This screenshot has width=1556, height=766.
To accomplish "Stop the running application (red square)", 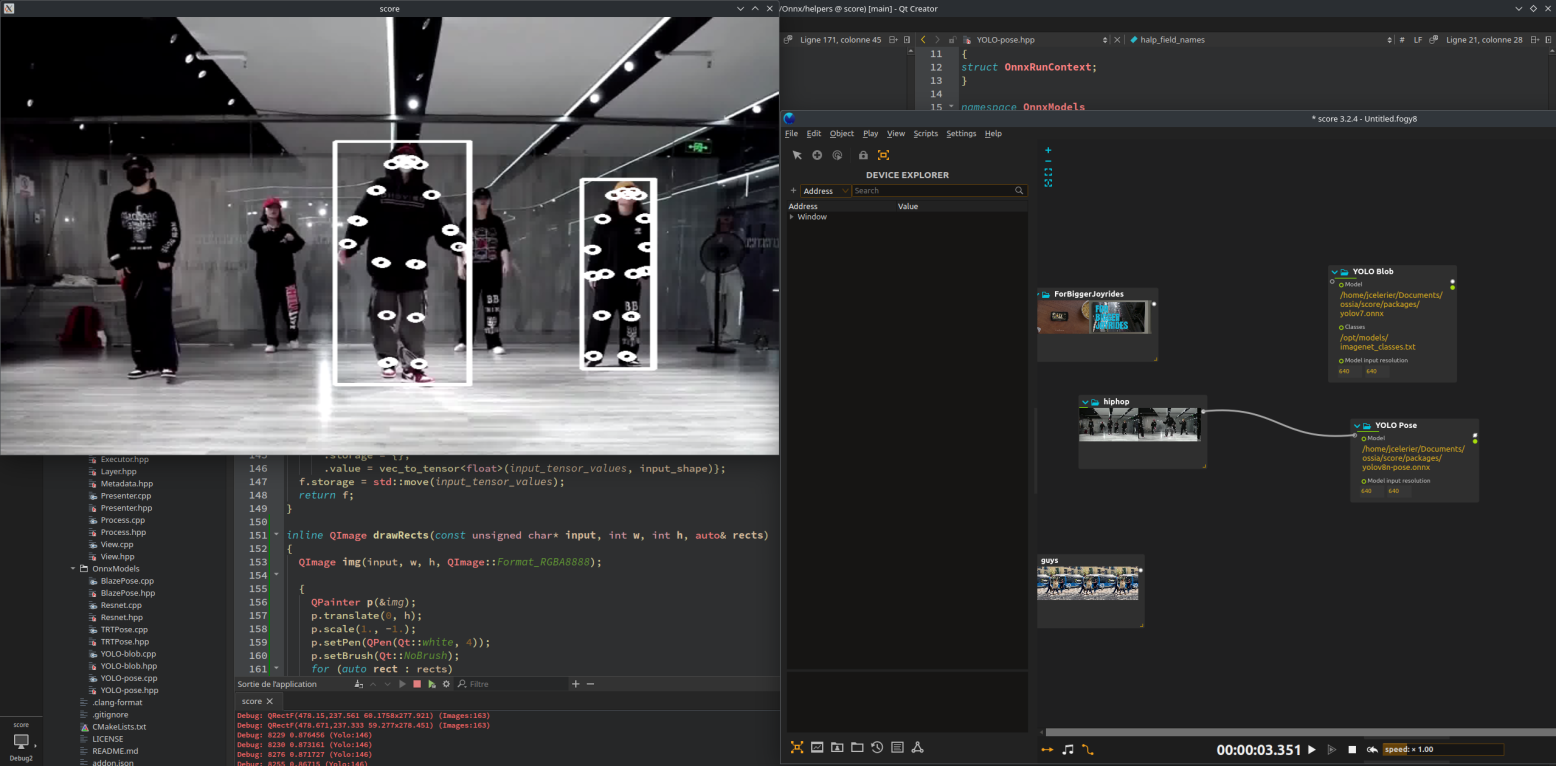I will [x=417, y=684].
